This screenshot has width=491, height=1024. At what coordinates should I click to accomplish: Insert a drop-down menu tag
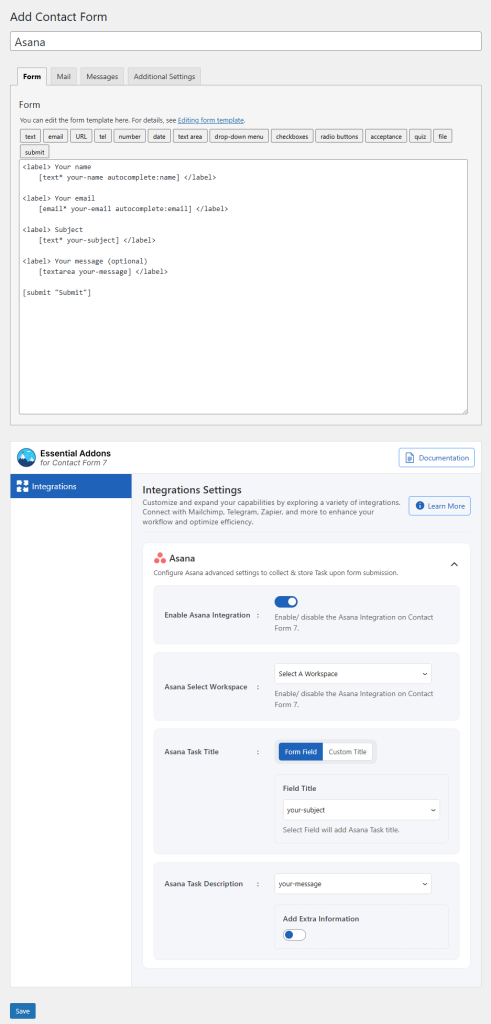[239, 136]
